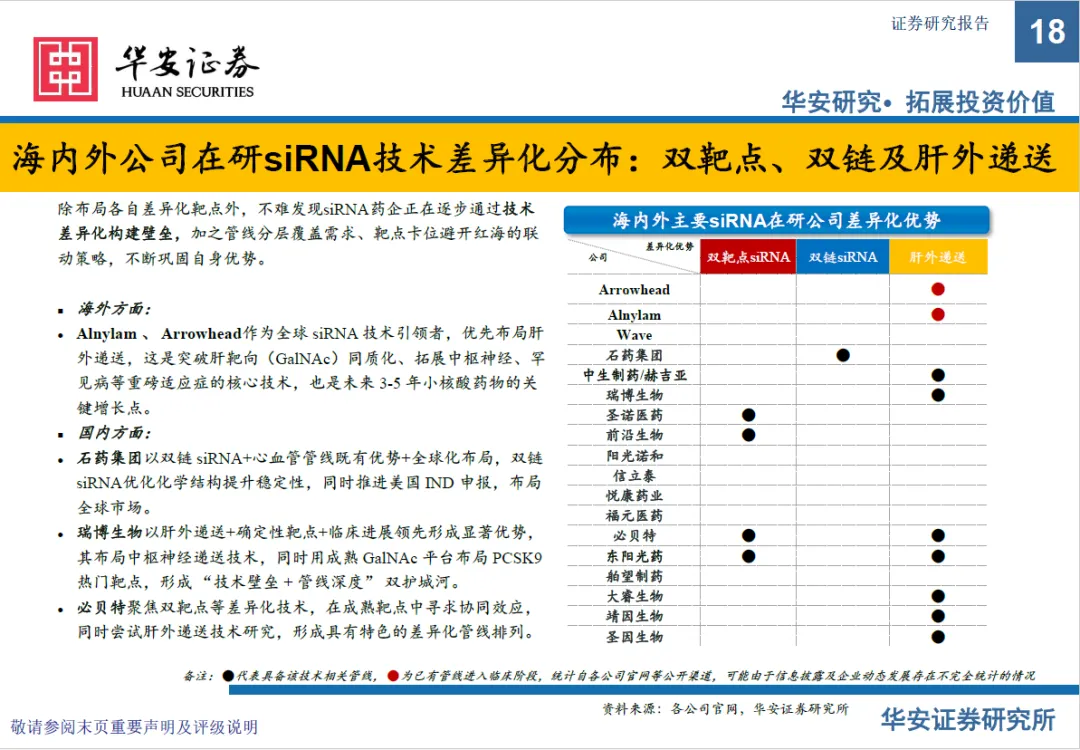This screenshot has height=750, width=1080.
Task: Select 东阳光药 row dot under 双靶点siRNA
Action: point(749,556)
